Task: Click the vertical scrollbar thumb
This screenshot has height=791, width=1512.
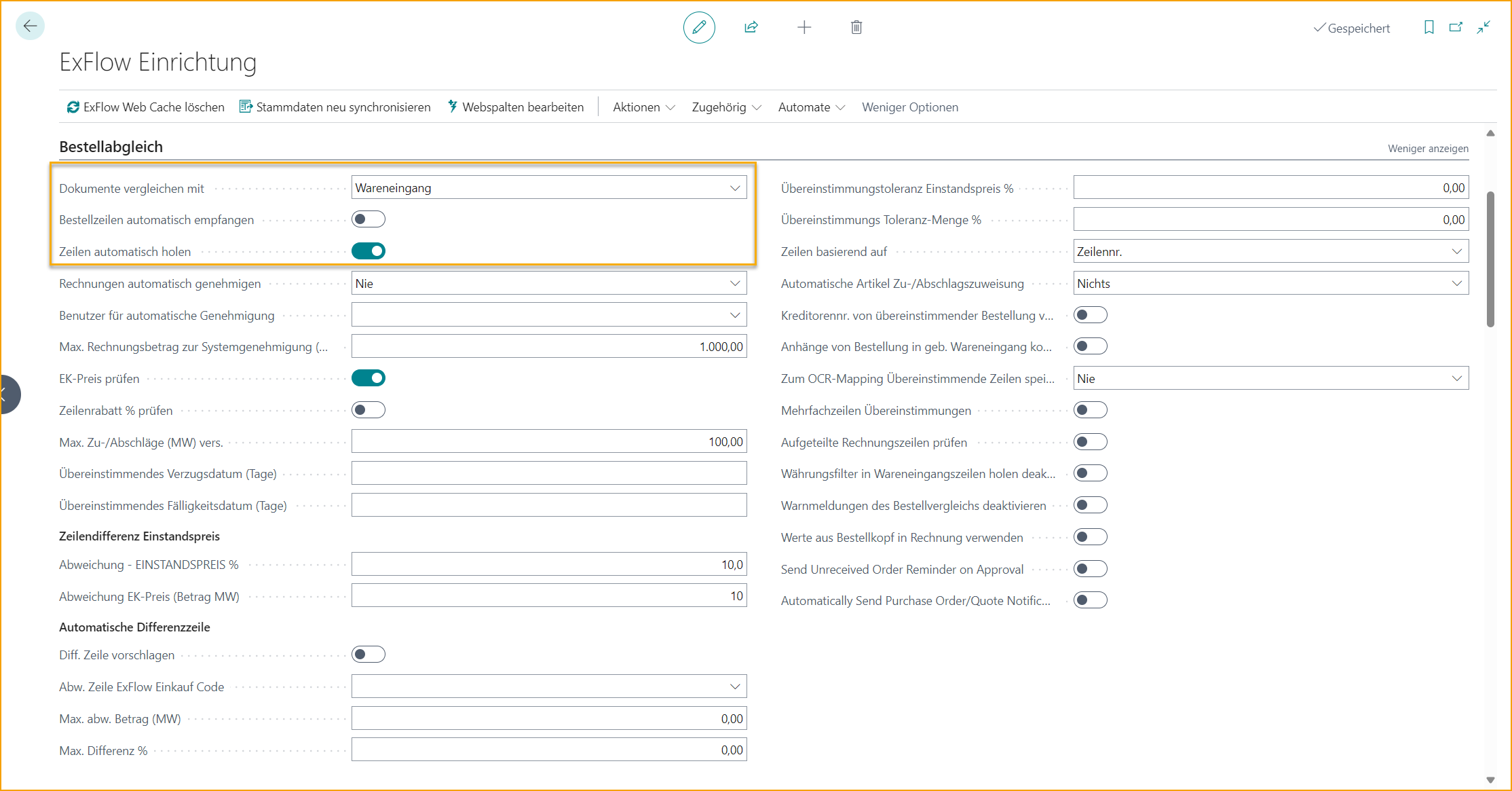Action: click(x=1490, y=259)
